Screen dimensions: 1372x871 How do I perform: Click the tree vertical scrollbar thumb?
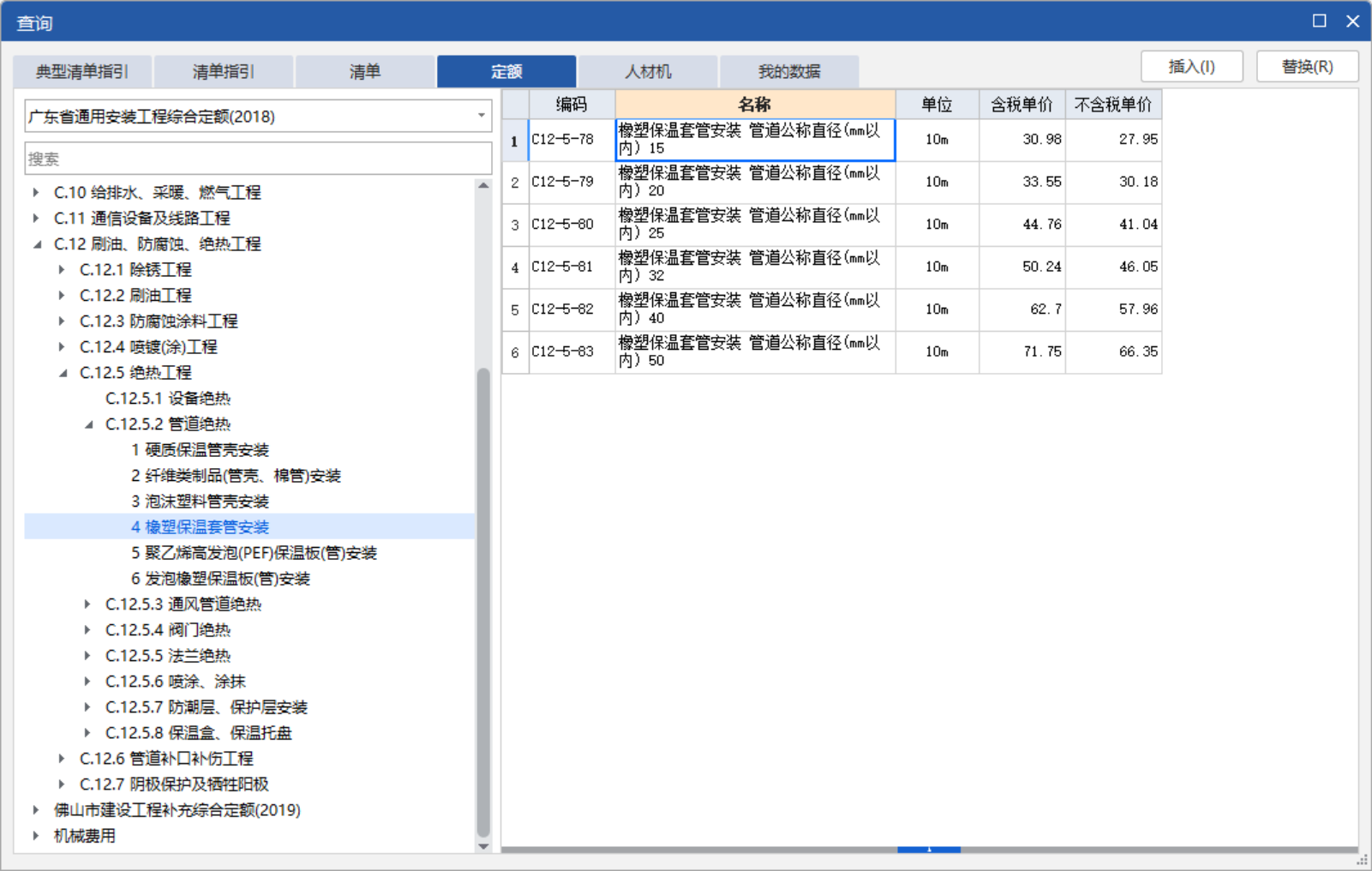pyautogui.click(x=483, y=602)
